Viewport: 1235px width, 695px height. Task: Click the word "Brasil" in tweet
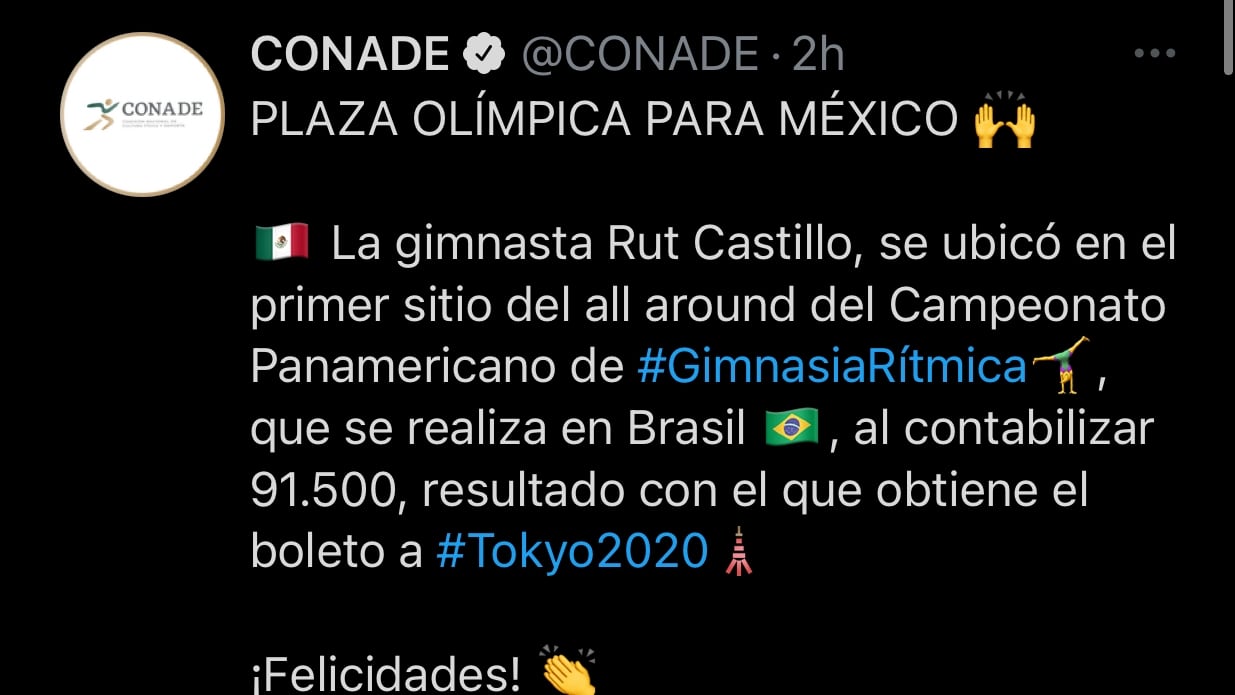tap(687, 429)
